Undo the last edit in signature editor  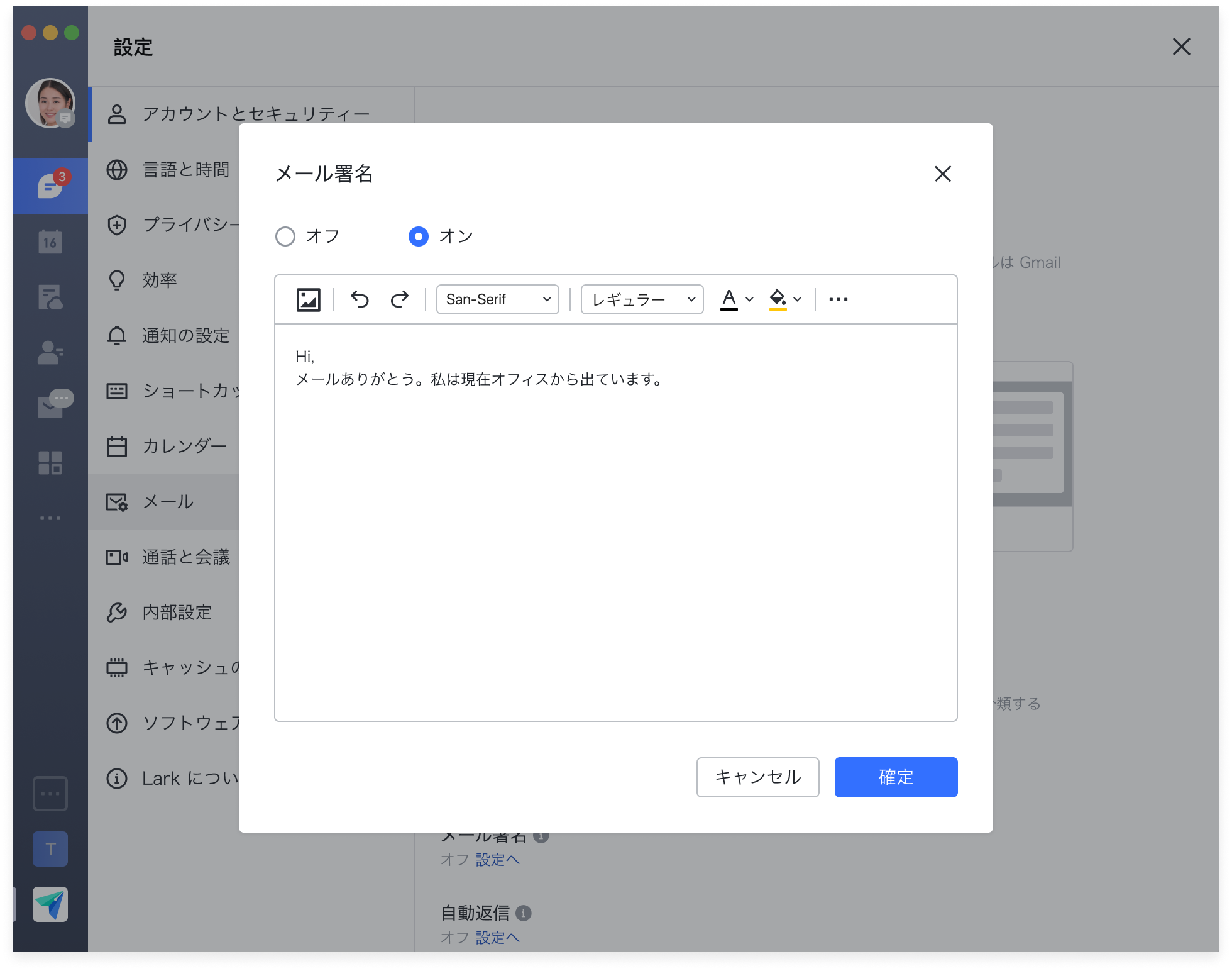pos(360,299)
